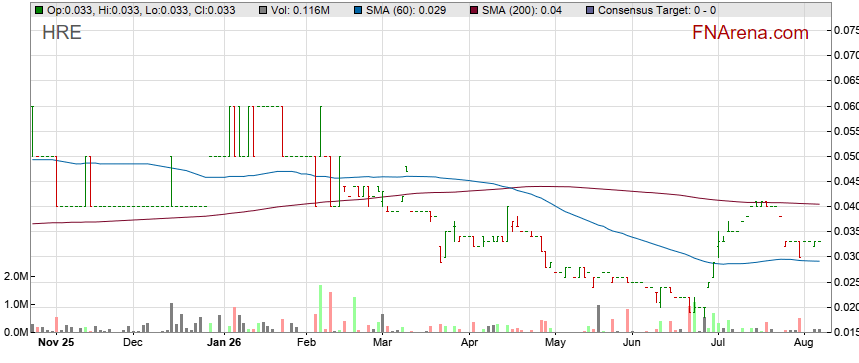
Task: Click the 0.065 price axis label
Action: [846, 80]
